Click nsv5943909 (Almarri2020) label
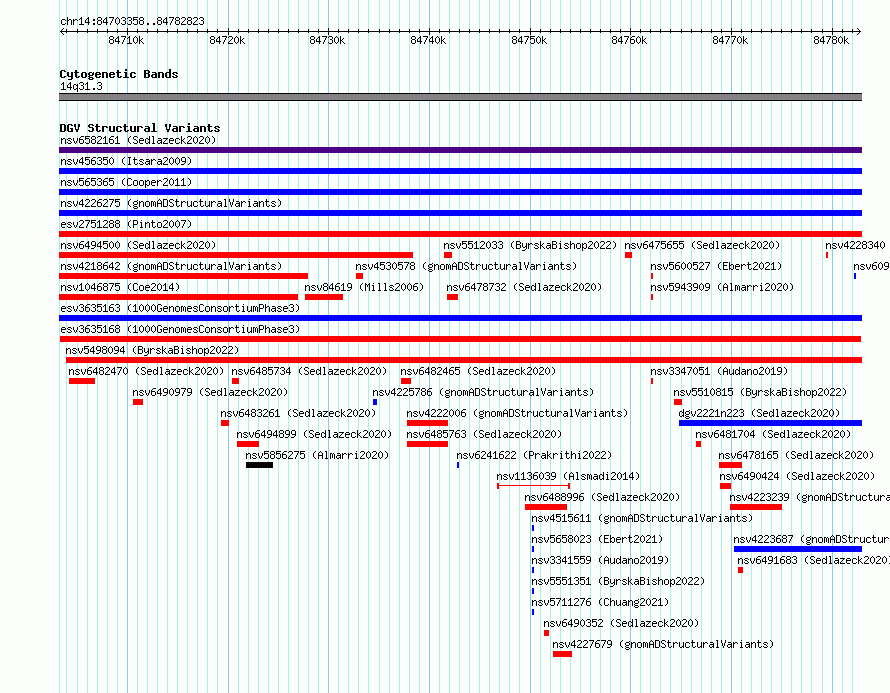Screen dimensions: 890x693 click(x=722, y=287)
